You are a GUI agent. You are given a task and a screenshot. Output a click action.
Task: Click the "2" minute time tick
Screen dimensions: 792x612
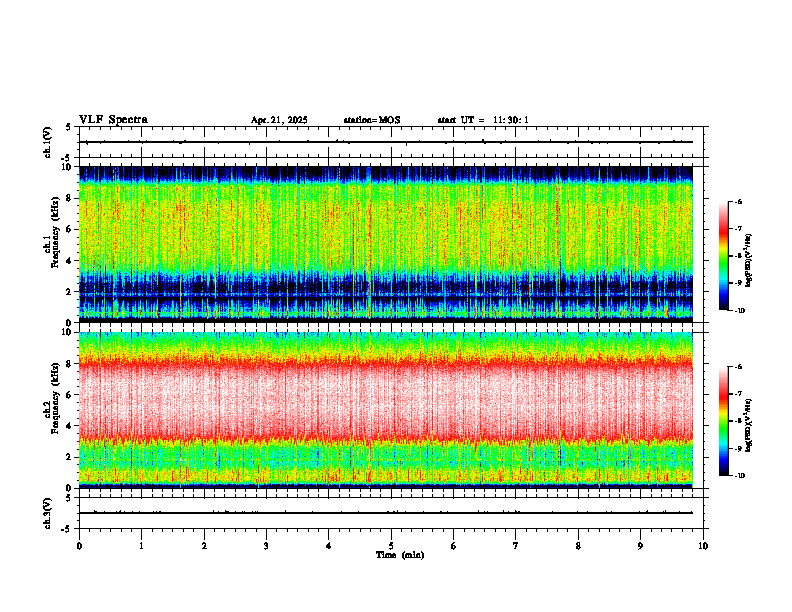click(204, 546)
